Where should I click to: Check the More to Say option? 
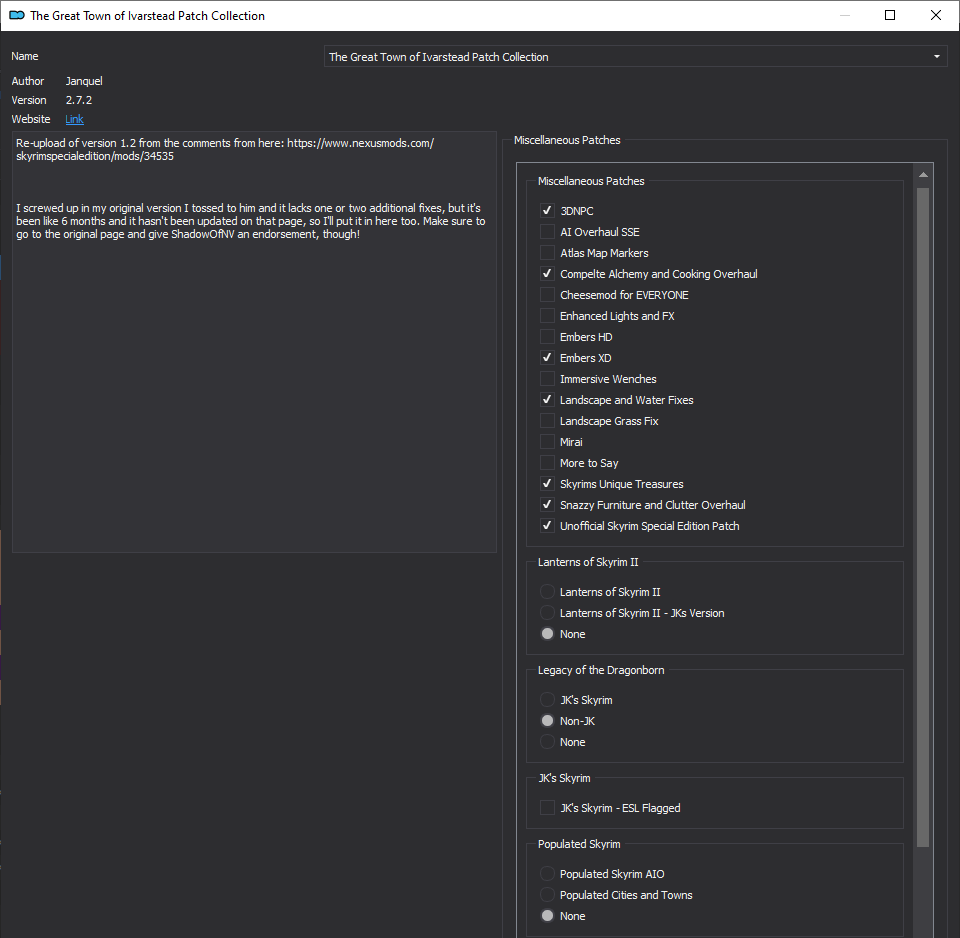click(x=547, y=463)
